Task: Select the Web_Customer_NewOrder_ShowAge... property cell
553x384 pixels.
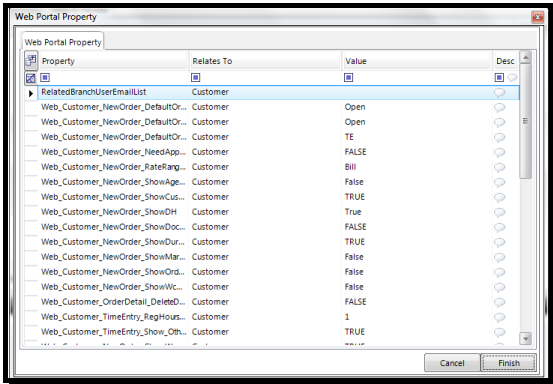Action: [114, 182]
